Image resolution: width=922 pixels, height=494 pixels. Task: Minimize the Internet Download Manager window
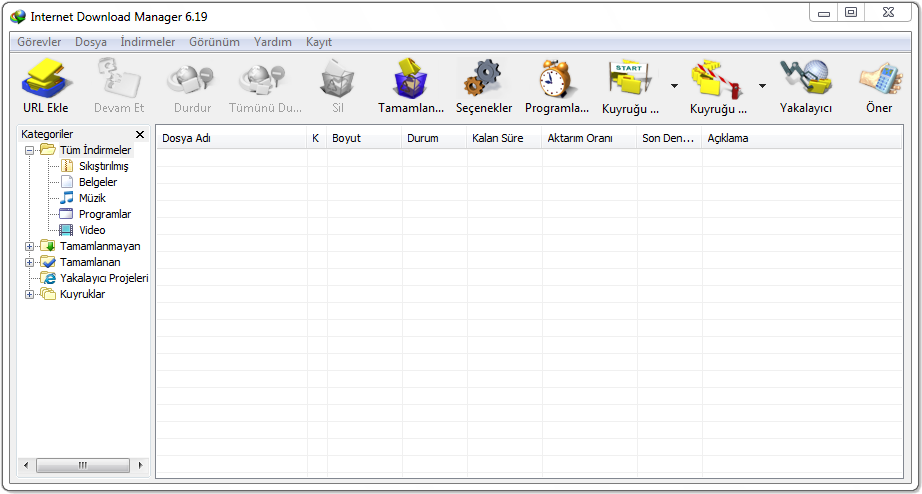pos(824,12)
